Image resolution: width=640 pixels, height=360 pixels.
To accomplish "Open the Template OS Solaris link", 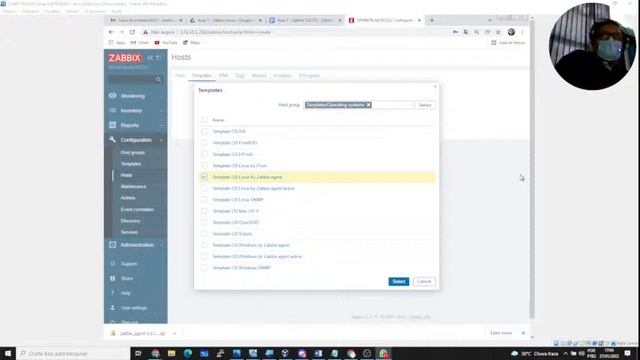I will click(232, 234).
